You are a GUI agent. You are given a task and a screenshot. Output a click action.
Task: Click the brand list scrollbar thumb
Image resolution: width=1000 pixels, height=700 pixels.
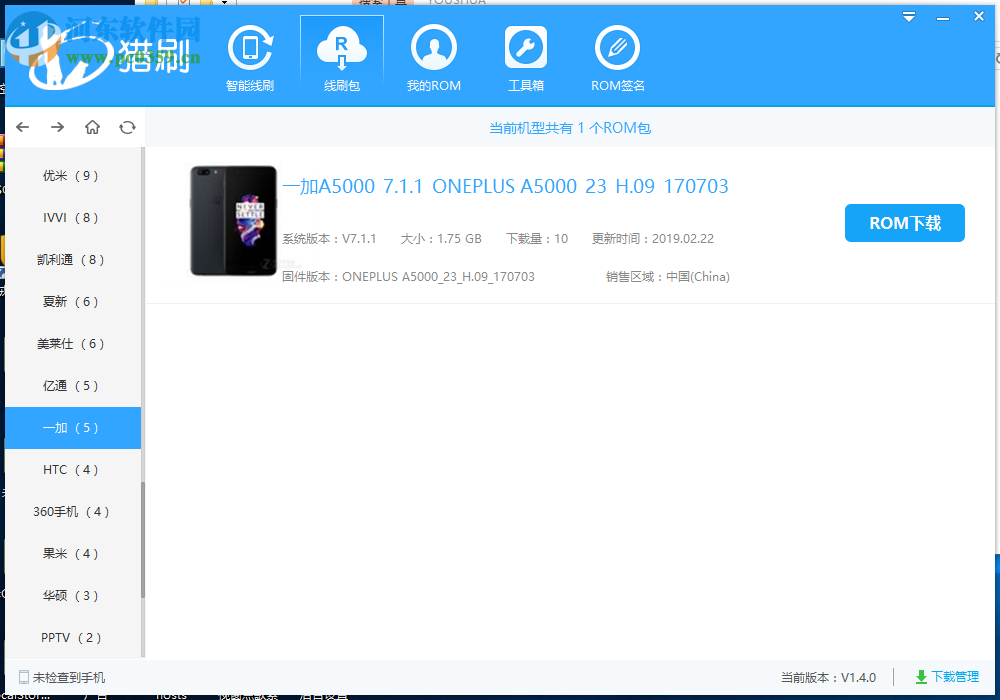(x=143, y=540)
